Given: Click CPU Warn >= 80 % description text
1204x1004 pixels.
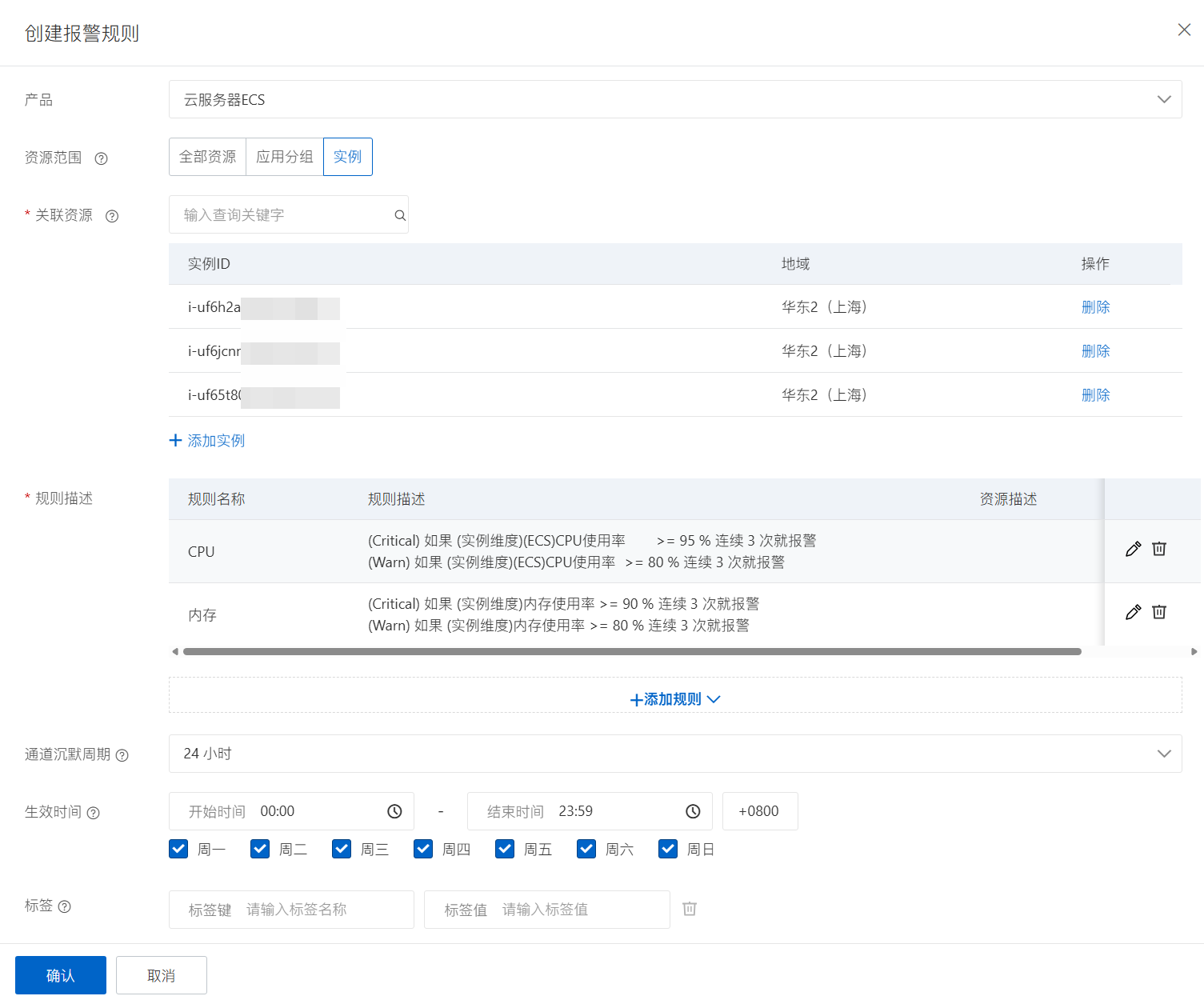Looking at the screenshot, I should (x=576, y=562).
